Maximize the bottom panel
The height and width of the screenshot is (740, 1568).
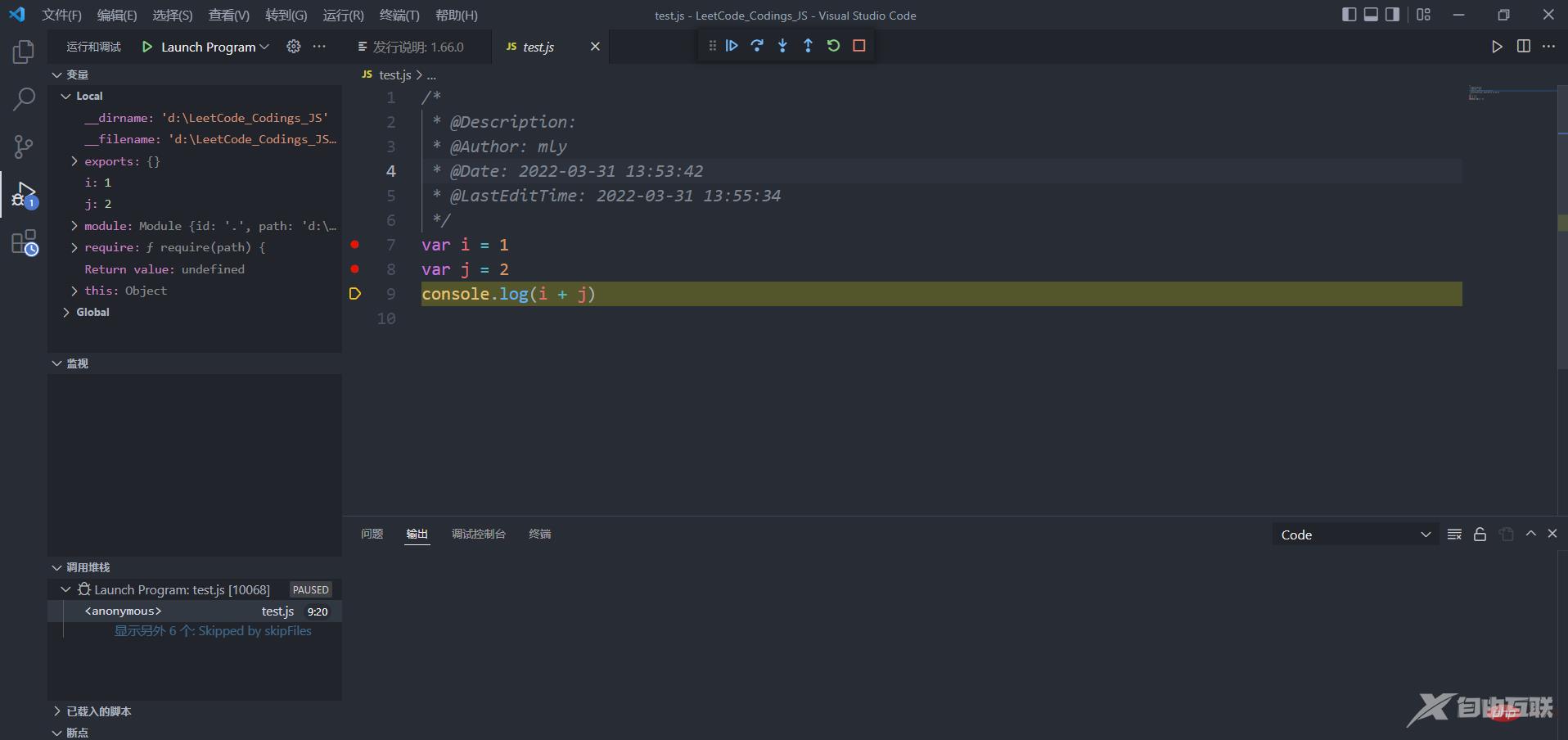1530,534
